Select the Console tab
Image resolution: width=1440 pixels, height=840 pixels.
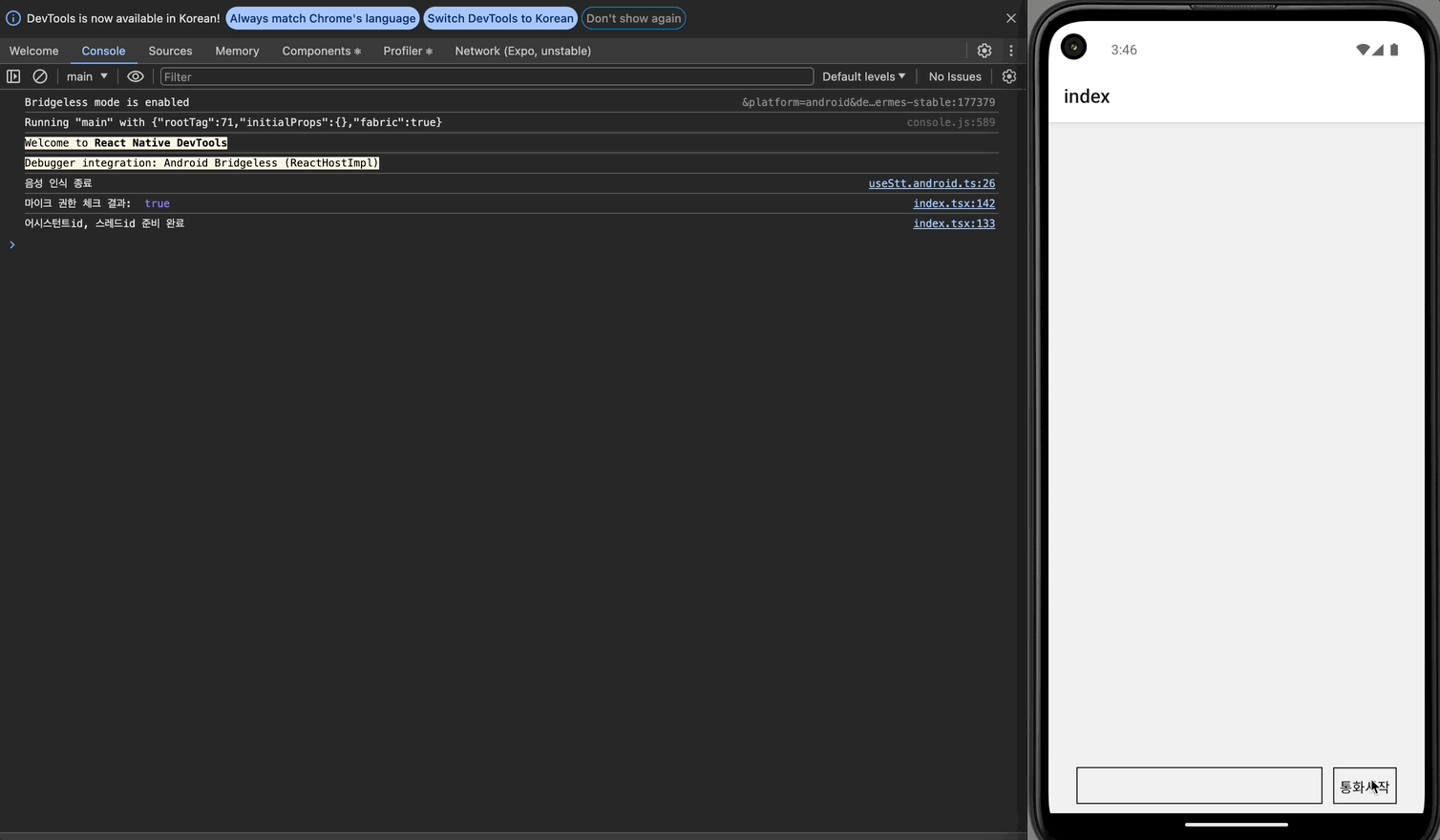(103, 51)
